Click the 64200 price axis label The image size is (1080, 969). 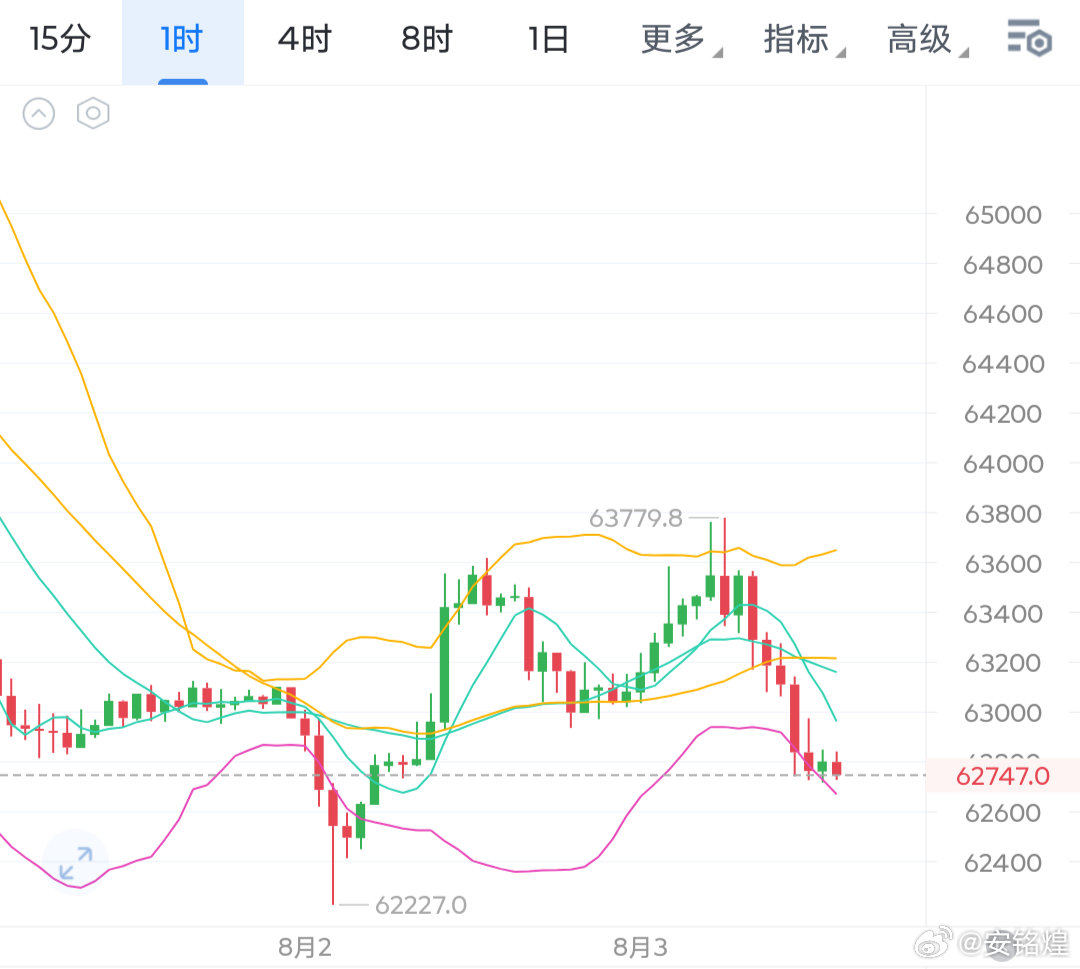[1003, 414]
